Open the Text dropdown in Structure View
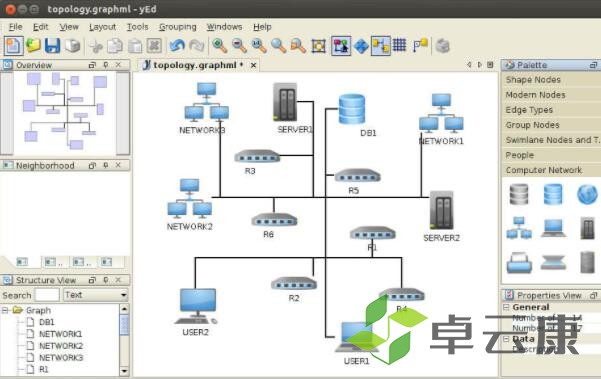Viewport: 601px width, 379px height. pos(95,295)
